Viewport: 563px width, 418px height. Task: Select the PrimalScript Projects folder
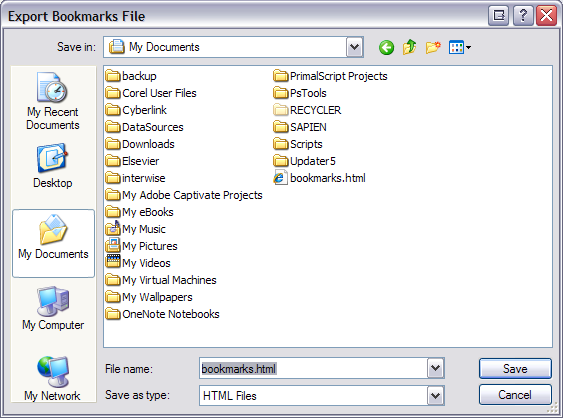(x=330, y=76)
